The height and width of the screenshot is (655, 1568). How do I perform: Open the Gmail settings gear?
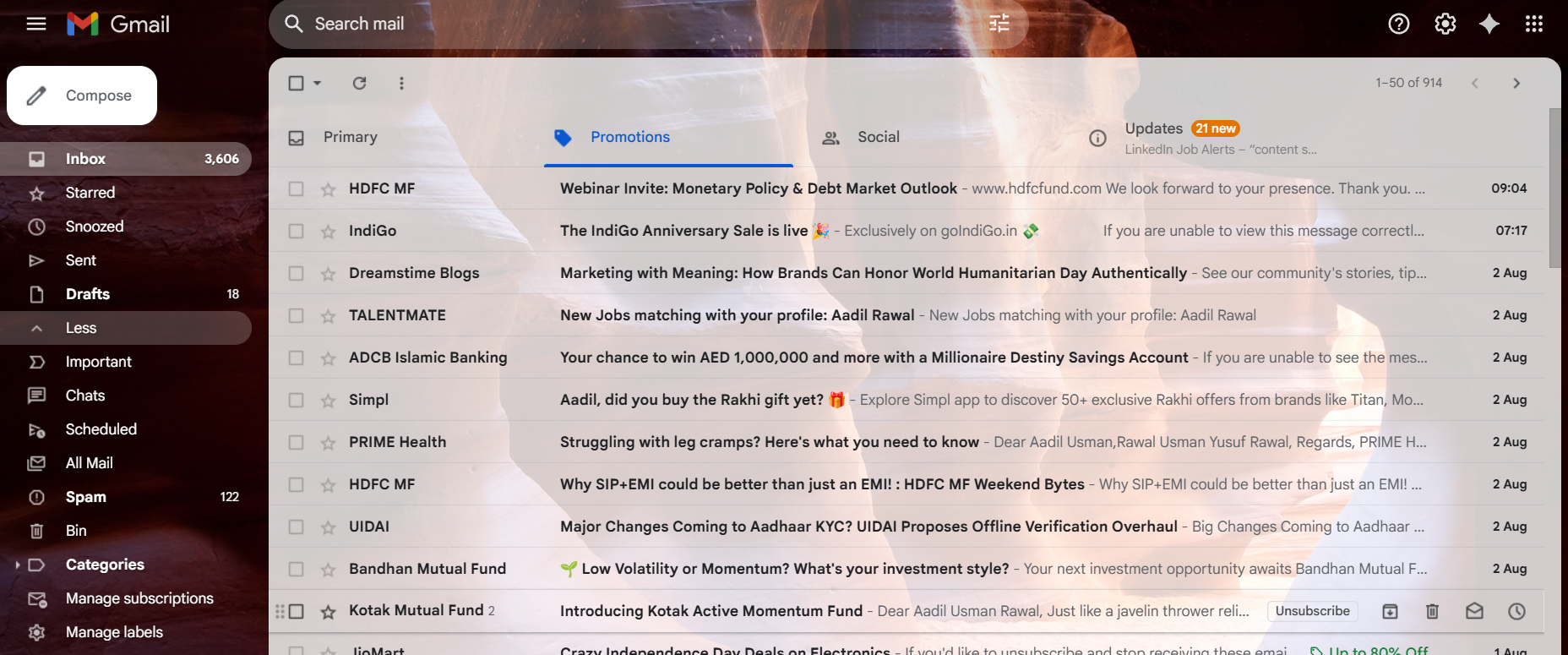click(1445, 24)
